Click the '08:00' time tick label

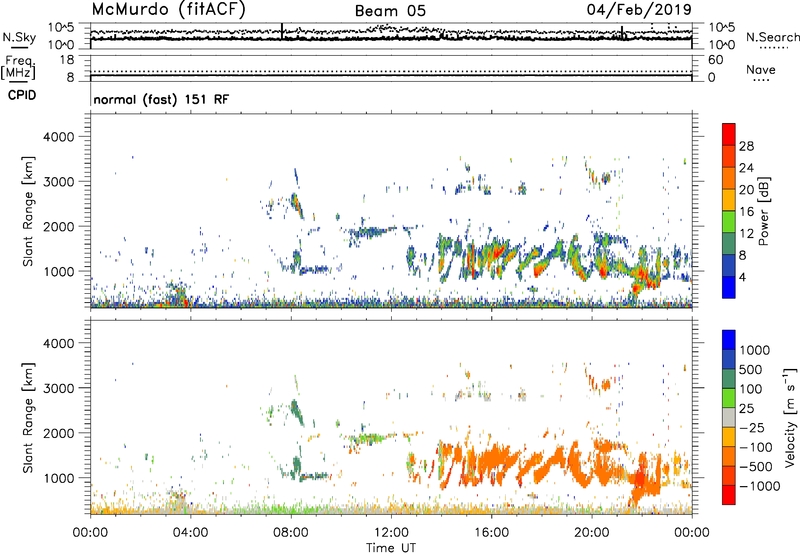point(291,533)
